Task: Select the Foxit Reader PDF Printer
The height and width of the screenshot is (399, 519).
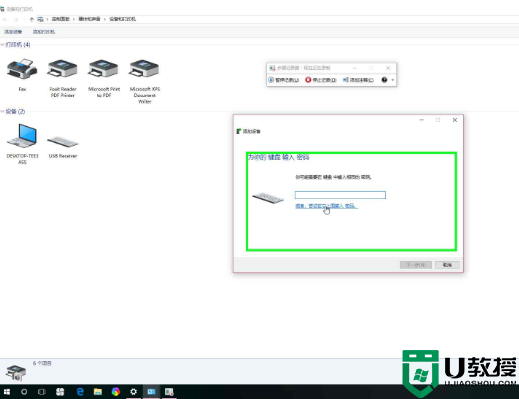Action: coord(63,78)
